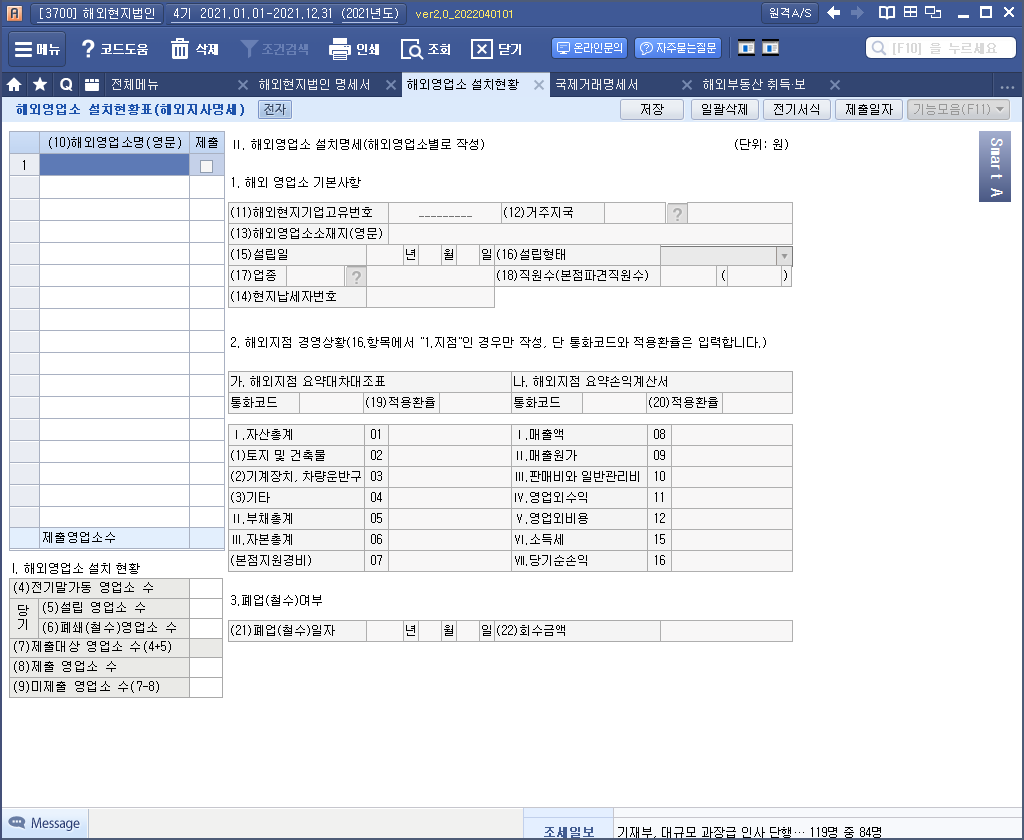Close the 국제거래명세서 tab

(x=686, y=85)
